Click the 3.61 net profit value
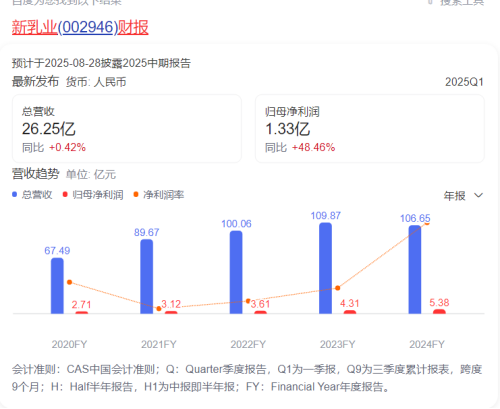This screenshot has height=409, width=500. tap(260, 304)
